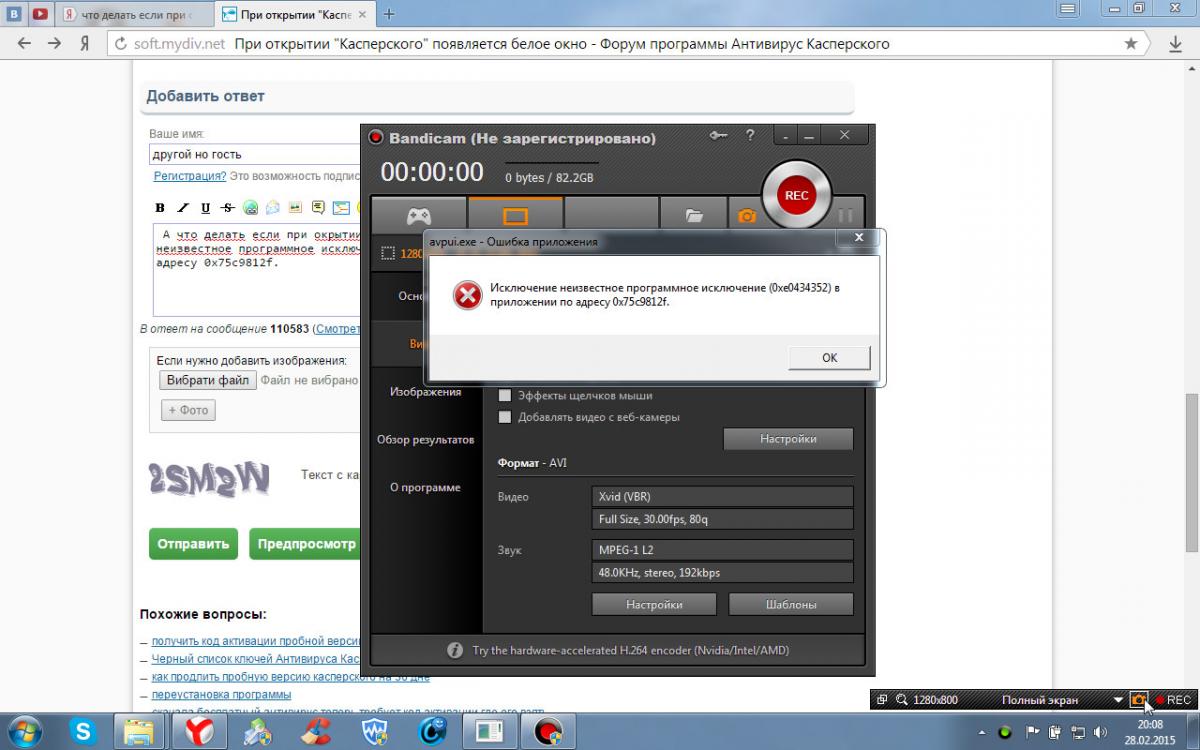Open Windows Start button
Screen dimensions: 1200x750
tap(23, 731)
